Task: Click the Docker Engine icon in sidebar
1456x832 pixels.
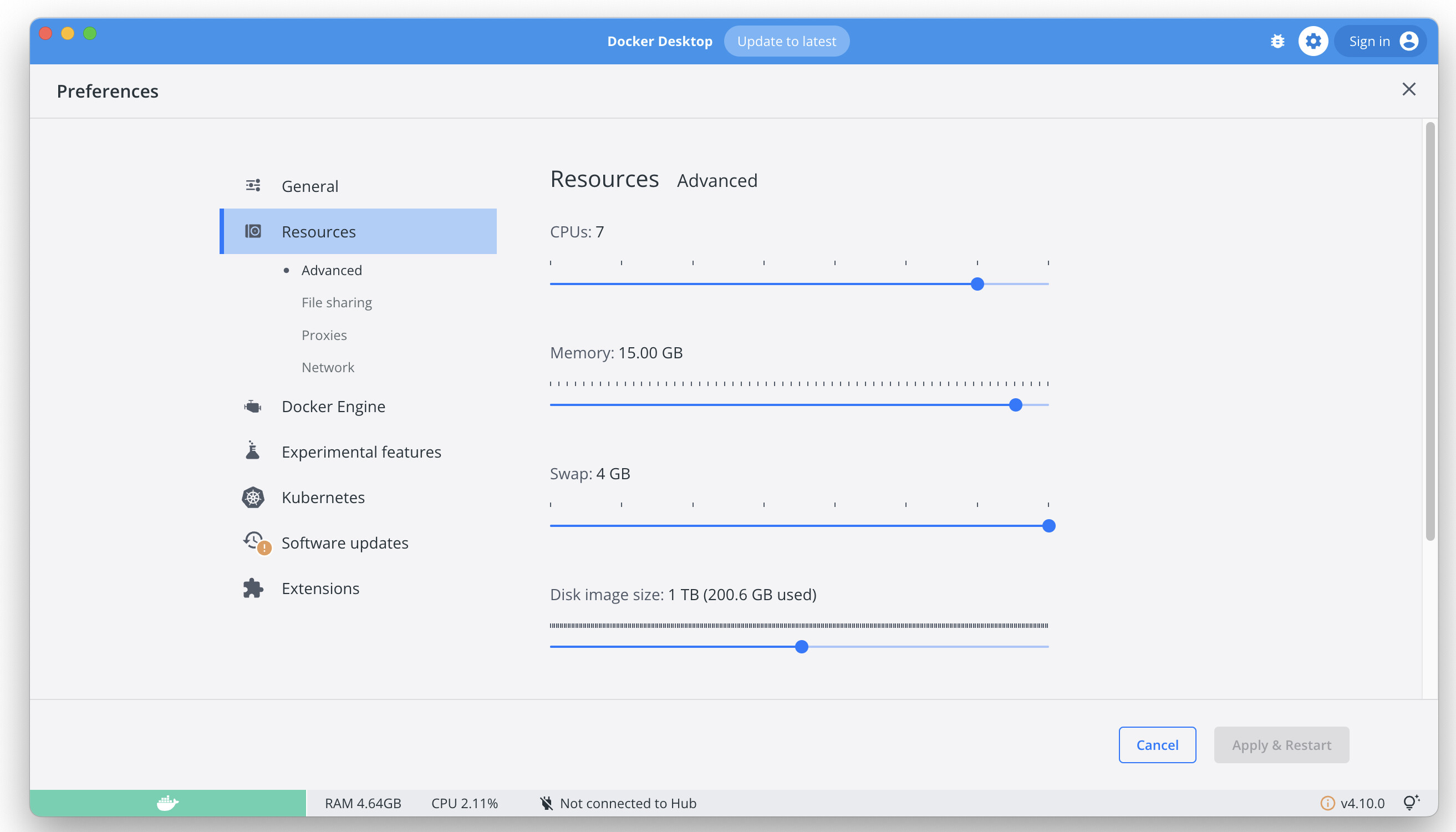Action: 252,406
